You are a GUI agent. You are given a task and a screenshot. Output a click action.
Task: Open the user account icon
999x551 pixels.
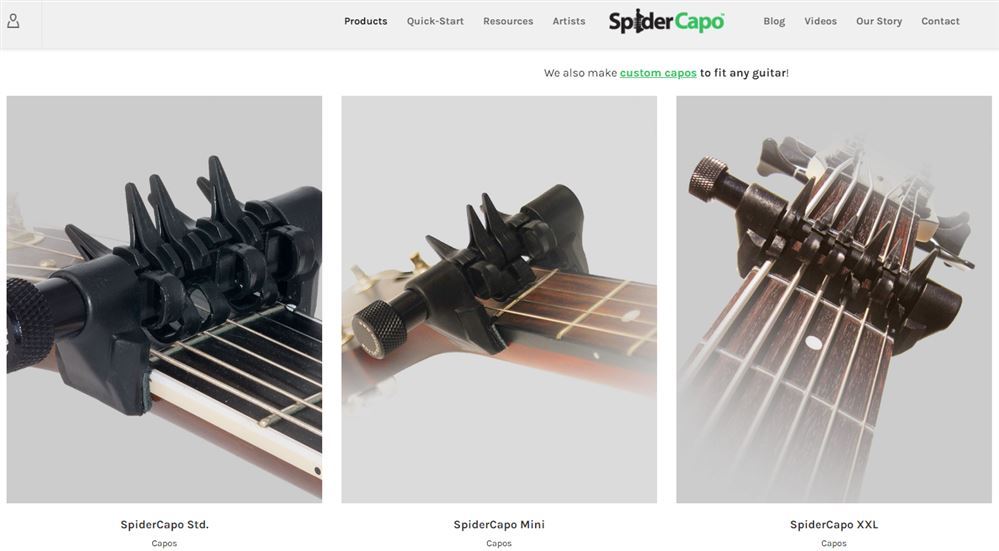pos(13,21)
